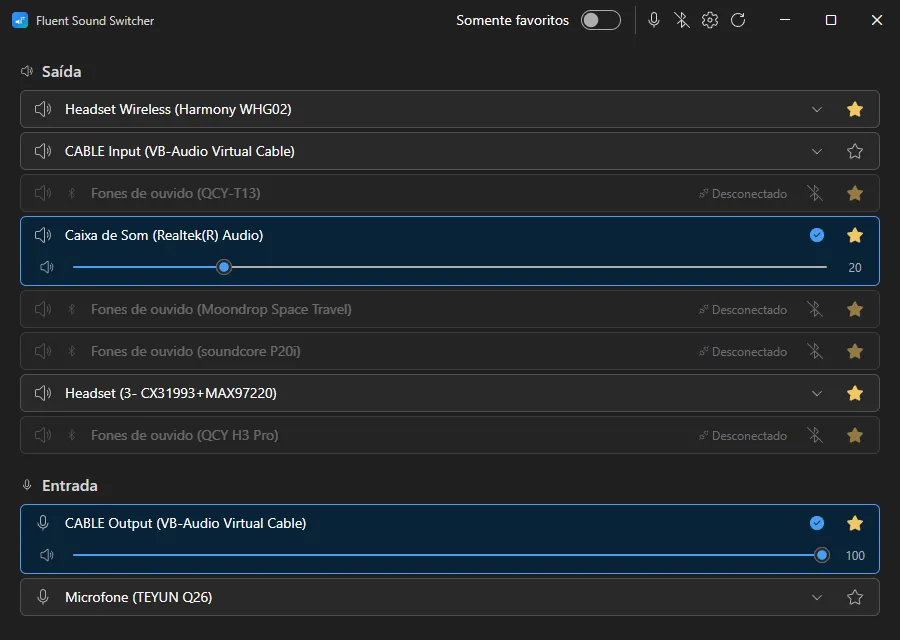Click the speaker icon of Headset Wireless row

click(x=43, y=109)
